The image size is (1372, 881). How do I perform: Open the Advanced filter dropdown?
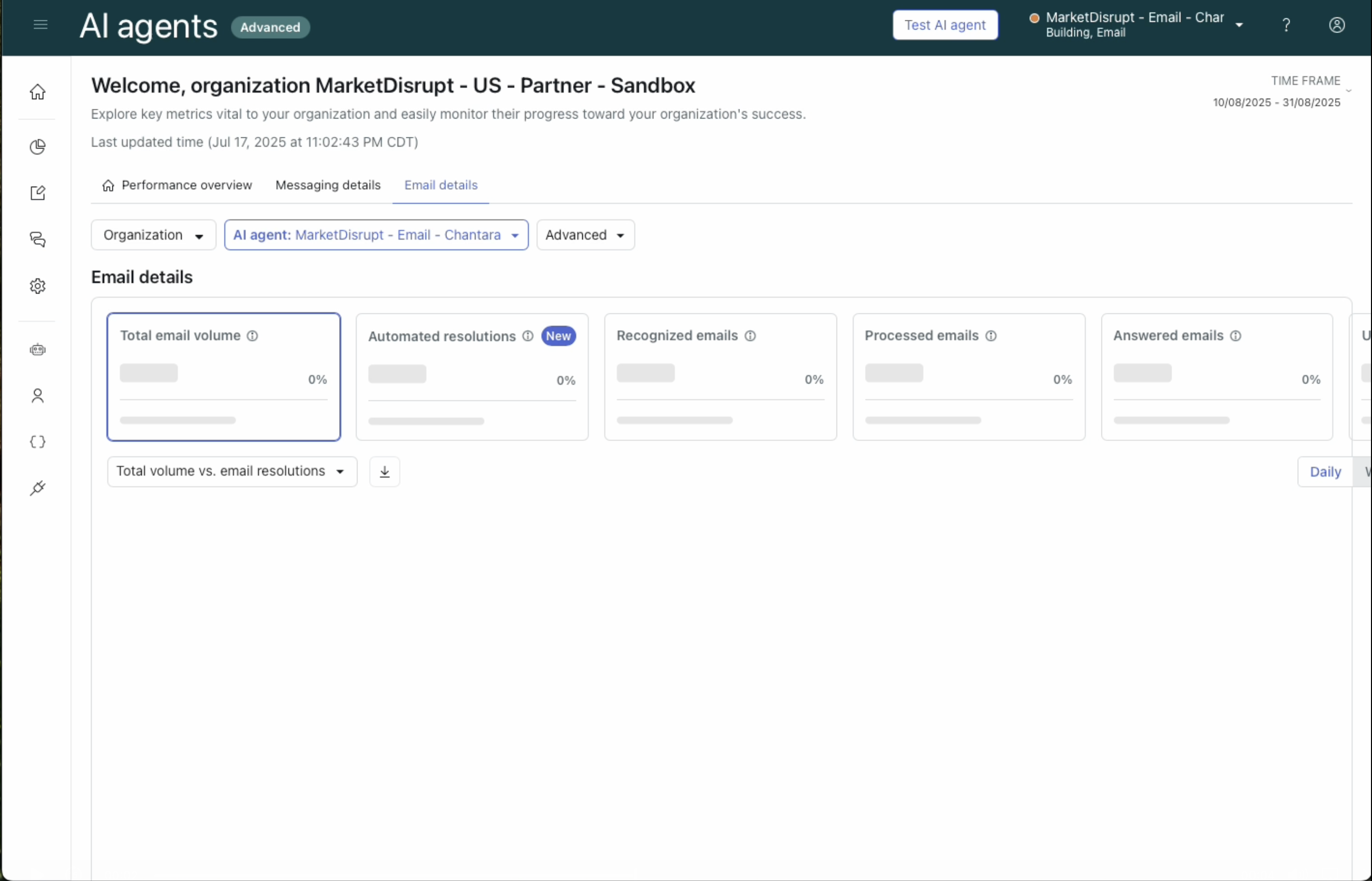584,234
